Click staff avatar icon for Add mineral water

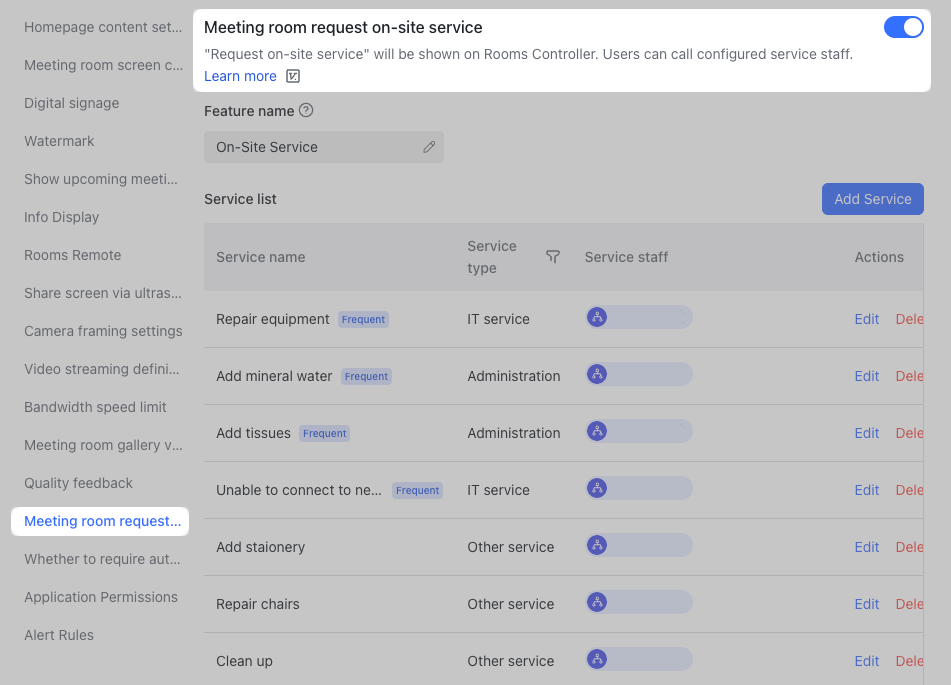(597, 373)
